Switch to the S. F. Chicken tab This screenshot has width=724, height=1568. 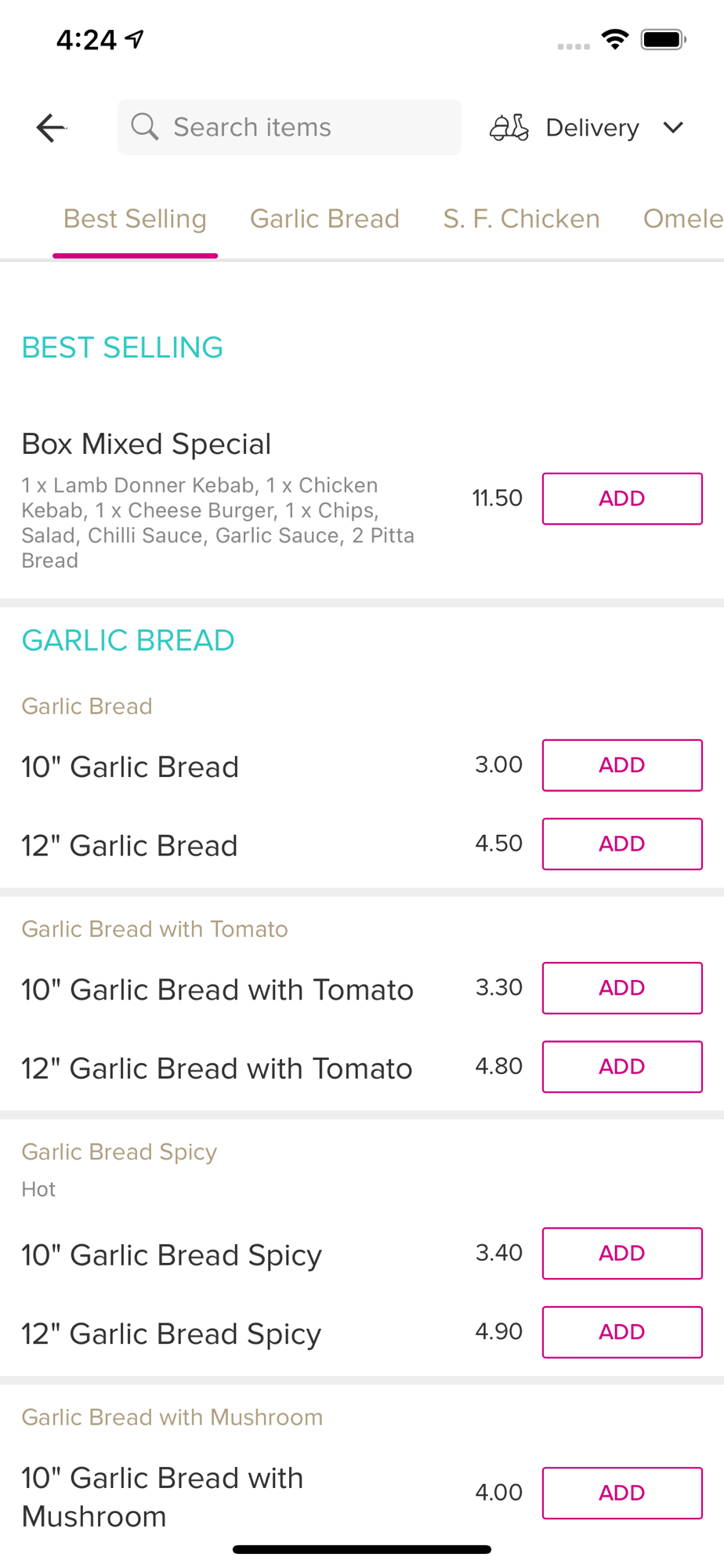[521, 219]
